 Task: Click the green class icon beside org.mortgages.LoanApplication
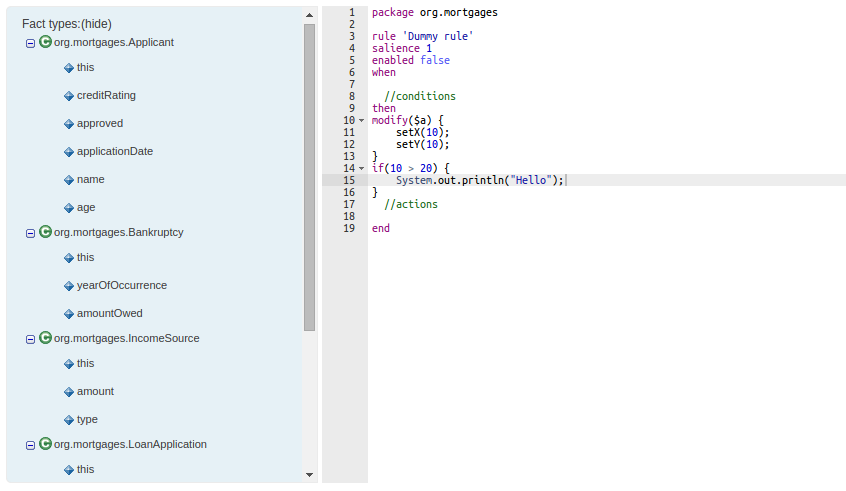pos(45,444)
